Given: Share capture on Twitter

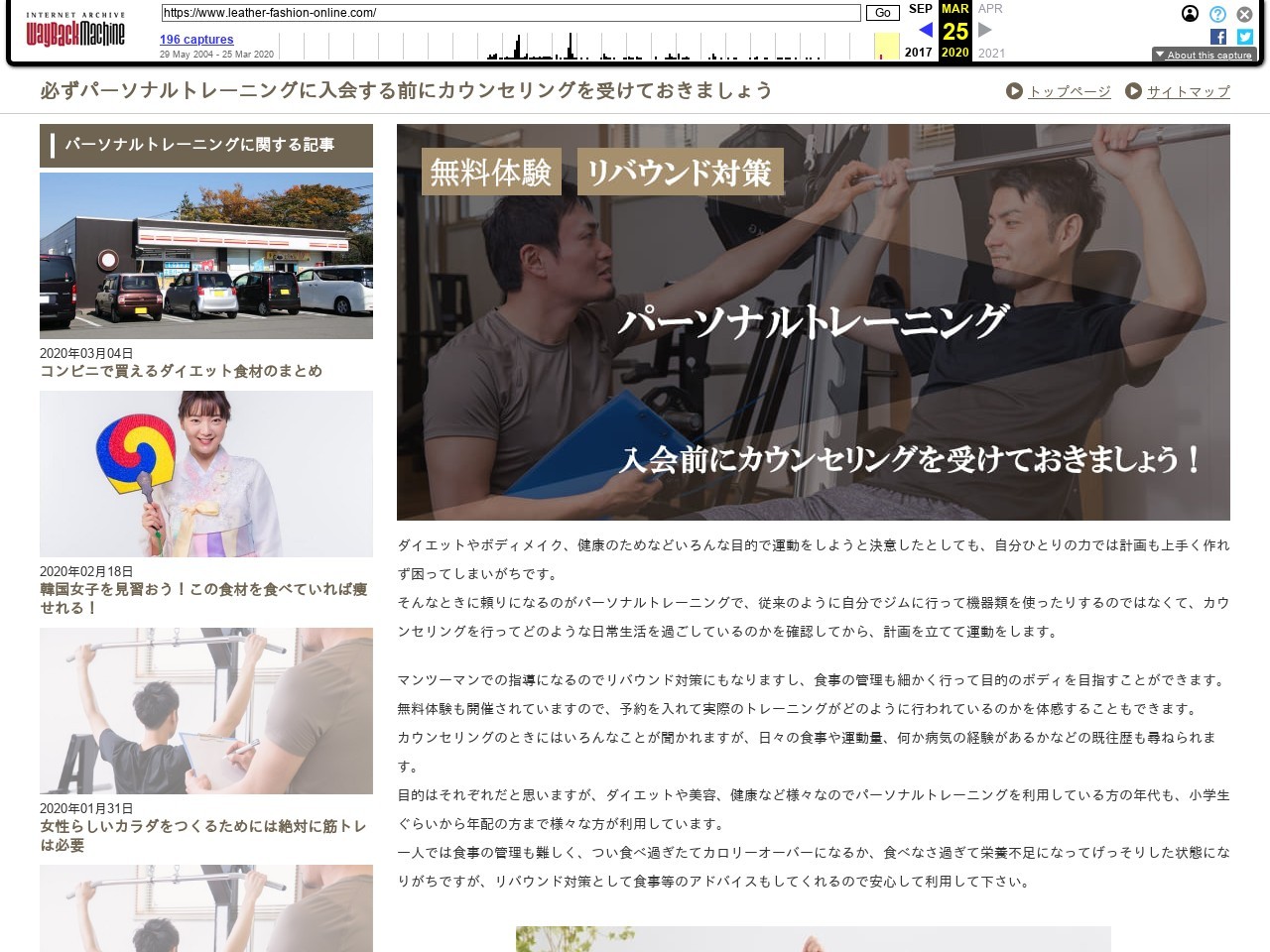Looking at the screenshot, I should click(1245, 37).
